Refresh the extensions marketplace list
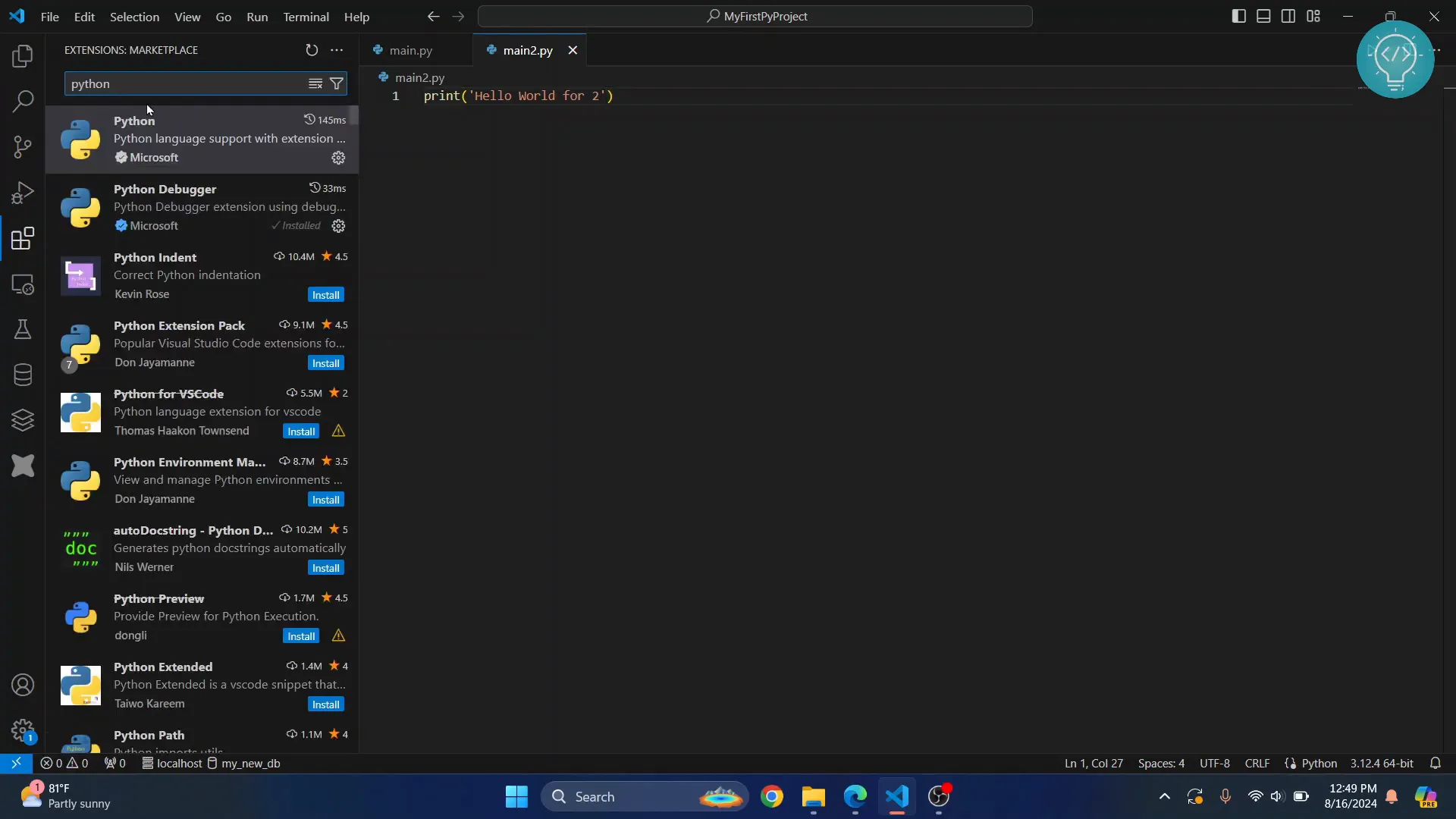The image size is (1456, 819). [x=312, y=50]
